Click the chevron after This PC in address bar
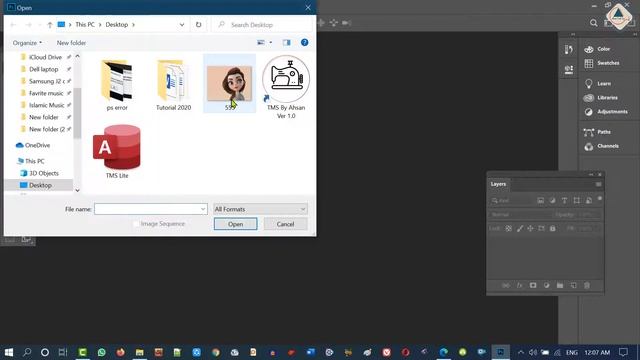640x360 pixels. [100, 24]
